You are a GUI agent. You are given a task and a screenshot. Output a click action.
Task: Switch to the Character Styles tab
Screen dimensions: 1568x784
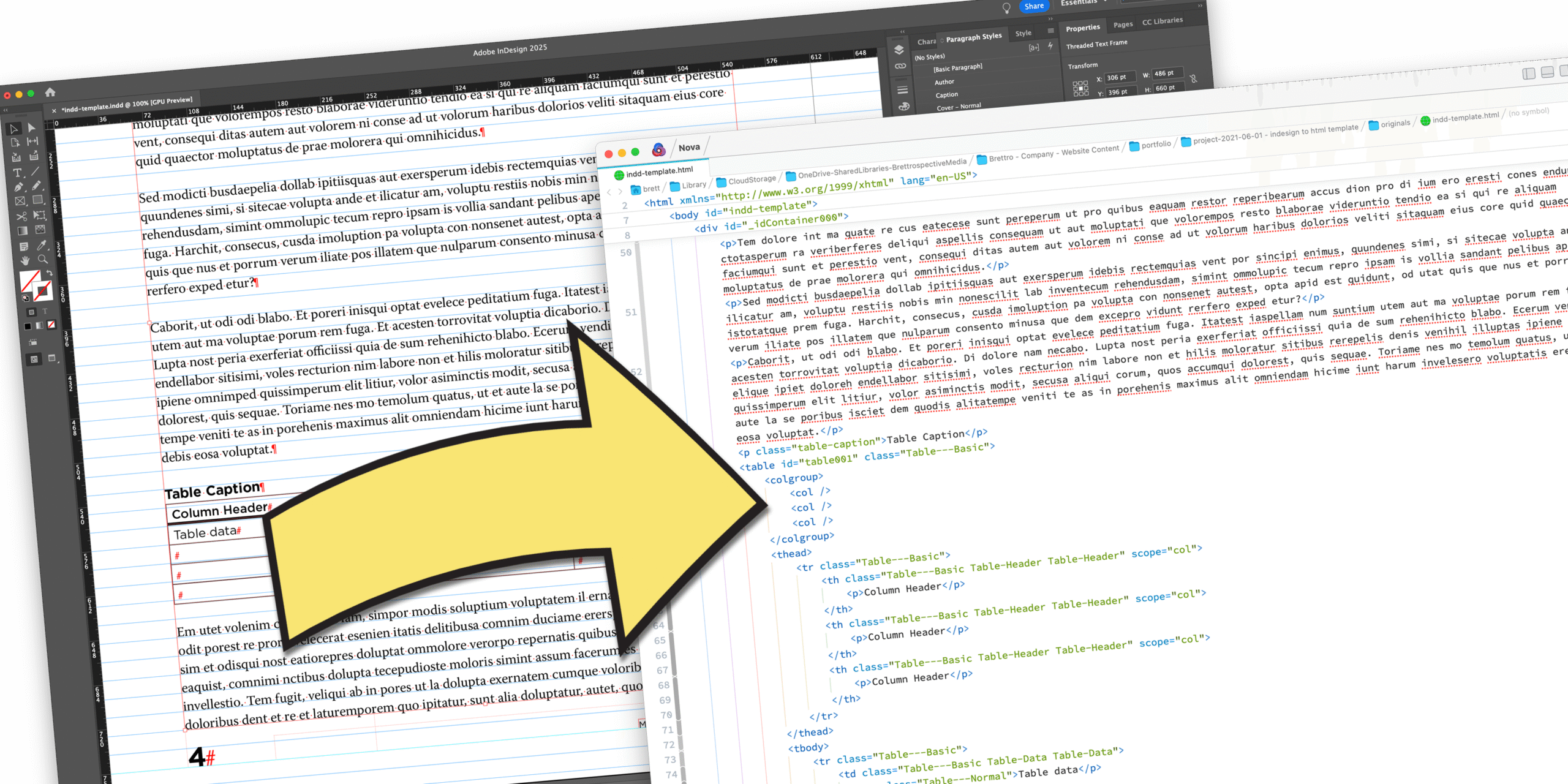pyautogui.click(x=927, y=42)
